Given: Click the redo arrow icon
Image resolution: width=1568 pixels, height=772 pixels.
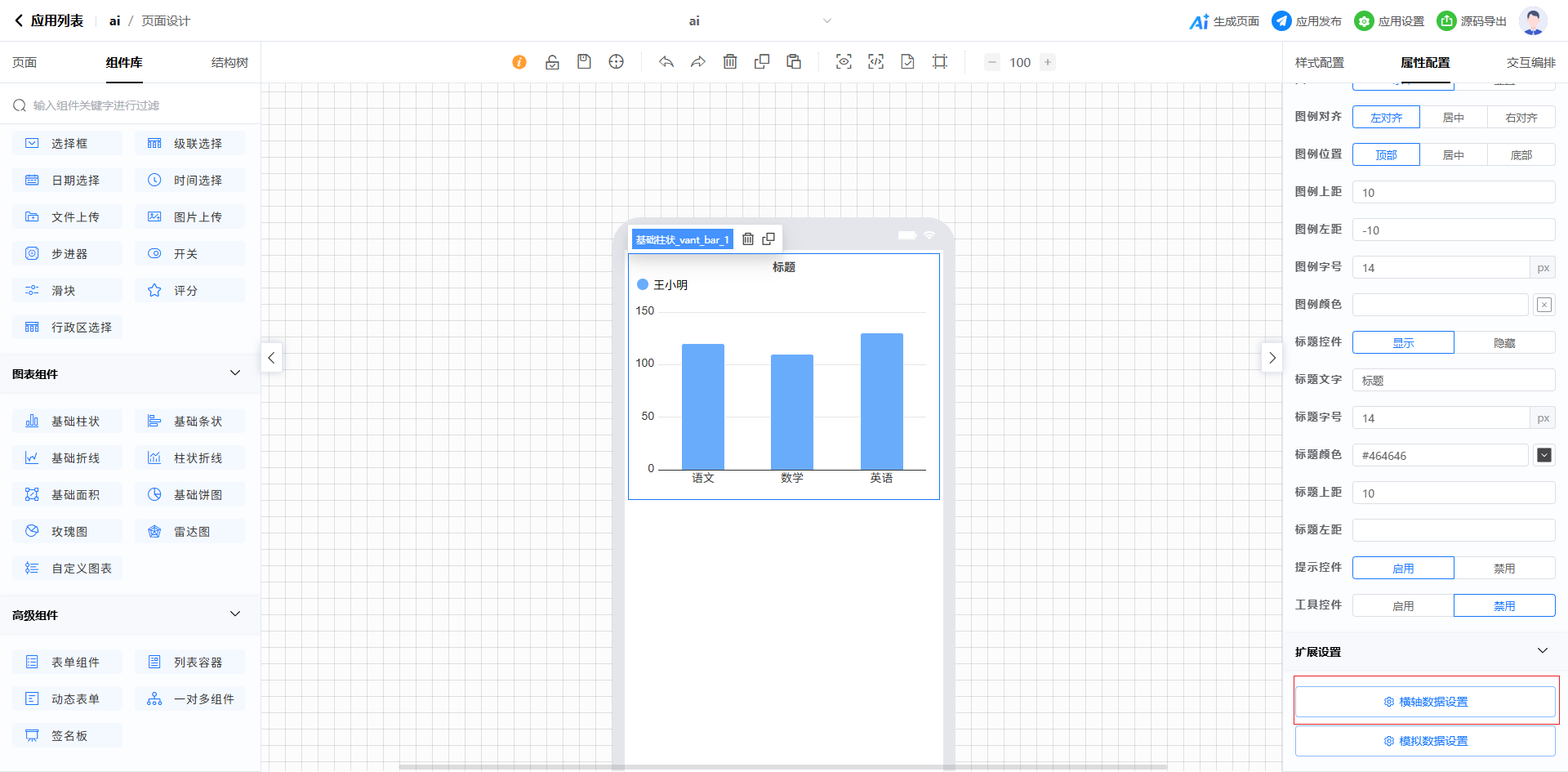Looking at the screenshot, I should pyautogui.click(x=698, y=62).
